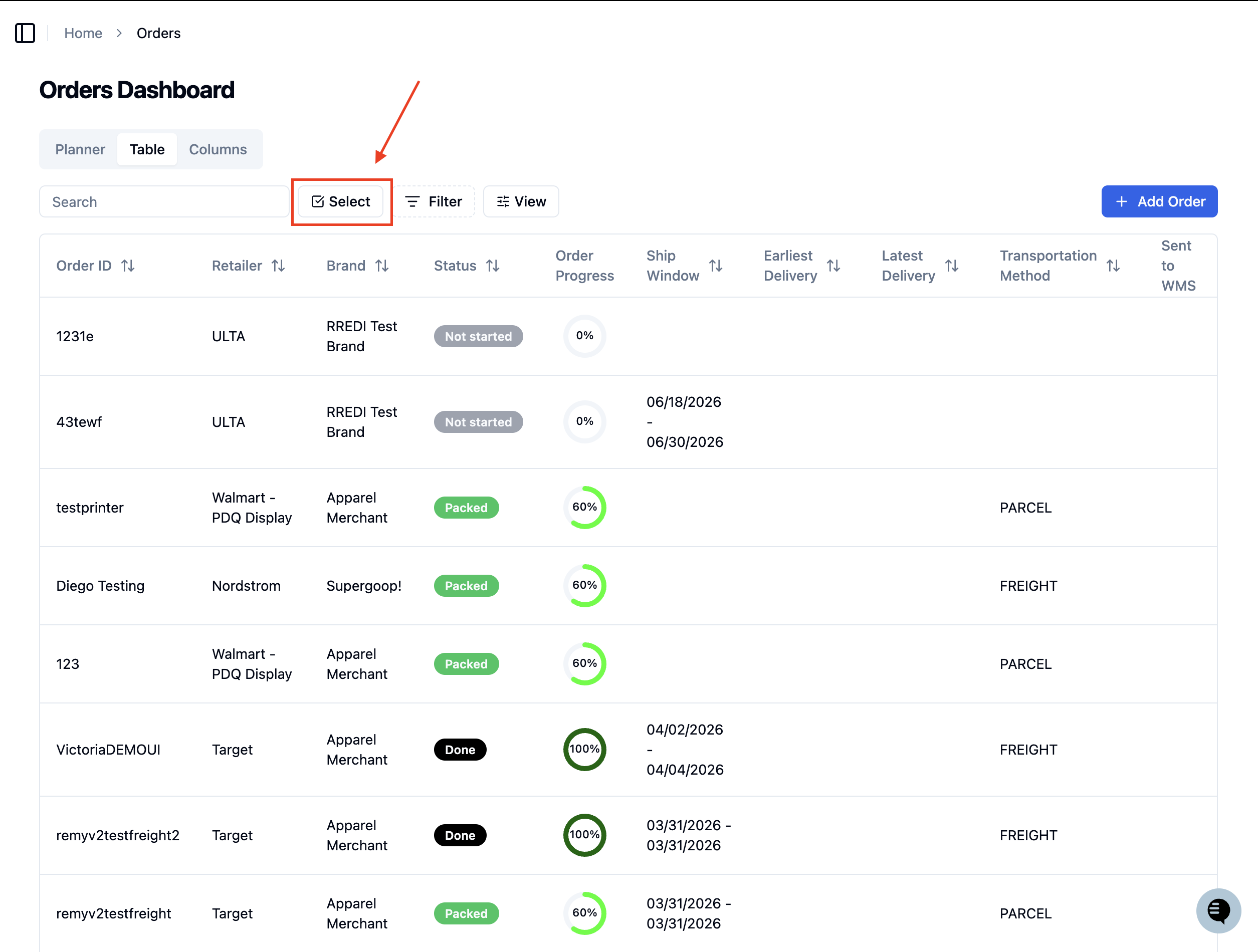Sort by Transportation Method arrows icon
This screenshot has height=952, width=1258.
click(x=1114, y=266)
